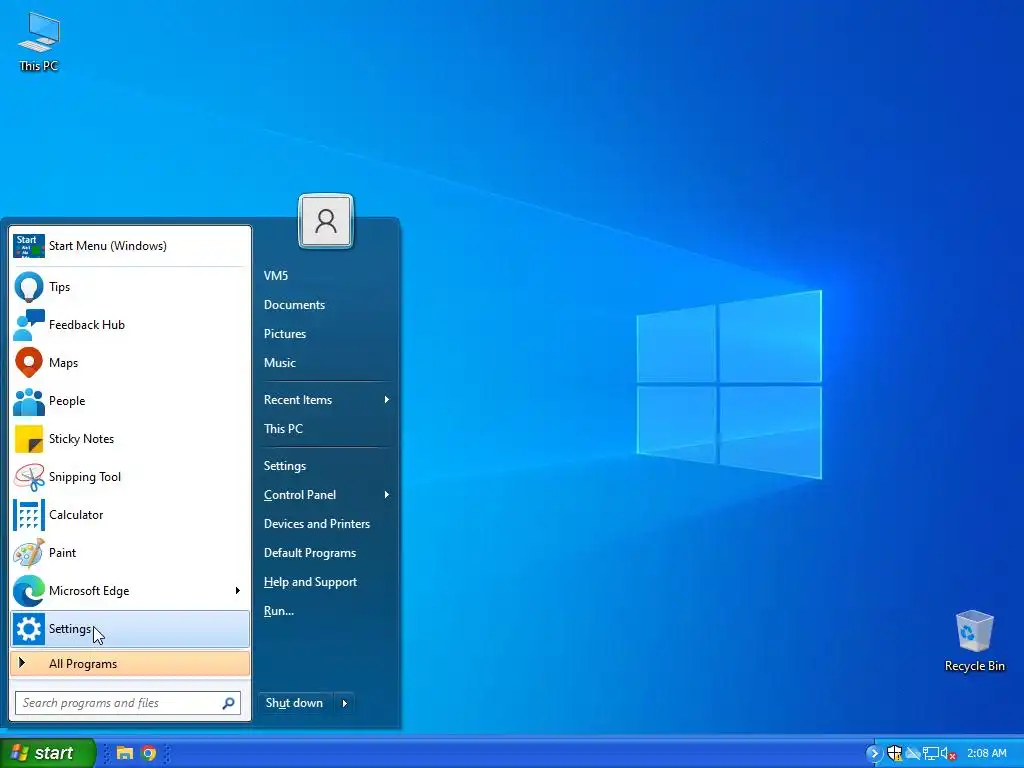Click the Shut down button
The height and width of the screenshot is (768, 1024).
click(295, 703)
